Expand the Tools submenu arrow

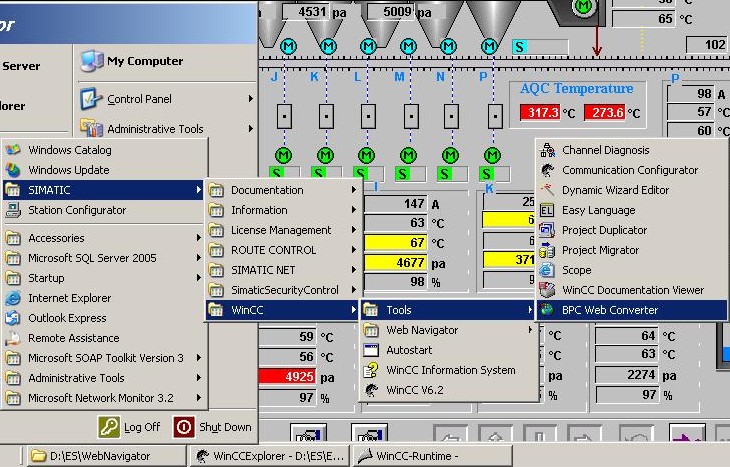point(530,310)
